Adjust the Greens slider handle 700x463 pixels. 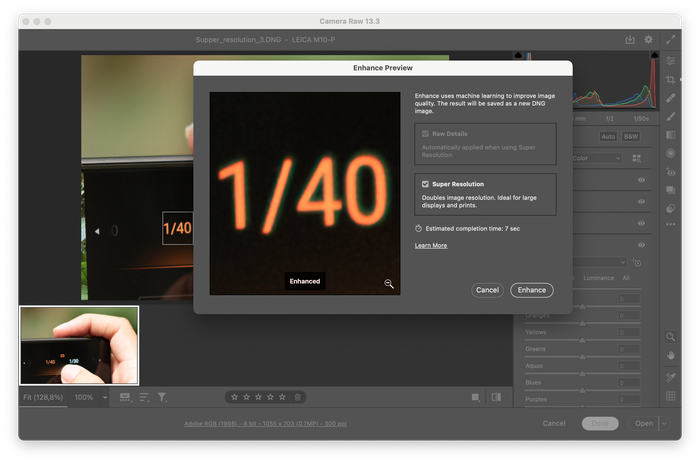point(582,357)
